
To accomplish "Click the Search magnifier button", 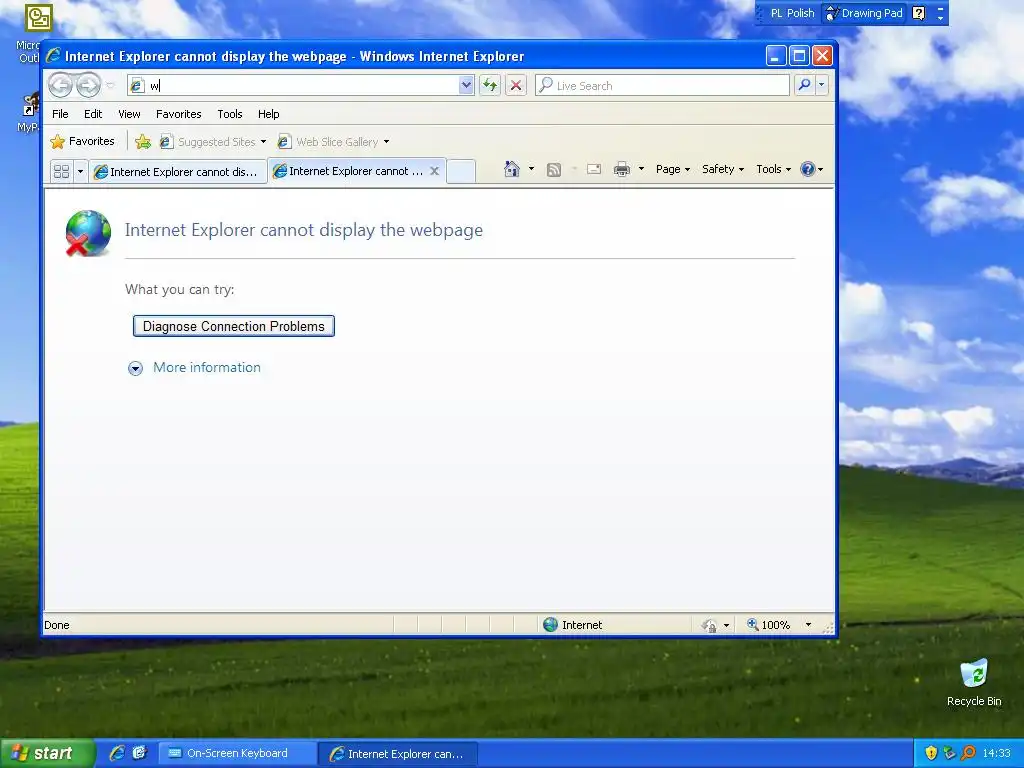I will [x=805, y=85].
